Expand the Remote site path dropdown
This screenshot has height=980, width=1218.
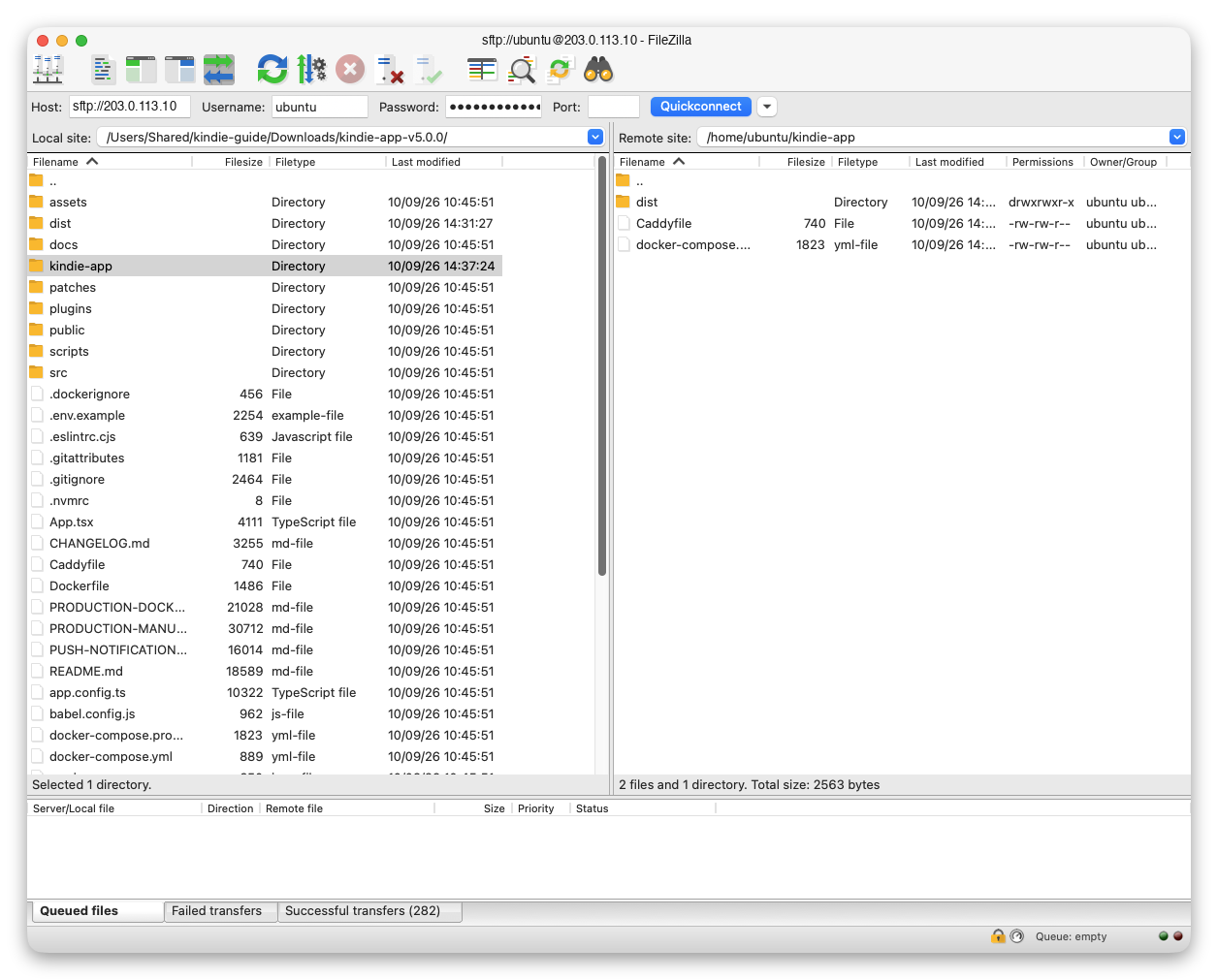pyautogui.click(x=1177, y=137)
